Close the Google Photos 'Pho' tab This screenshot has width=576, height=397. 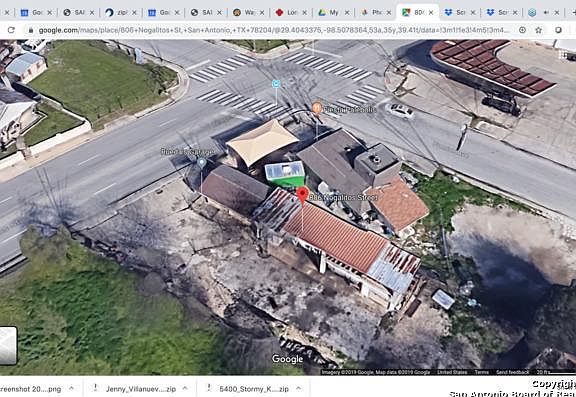[x=389, y=12]
